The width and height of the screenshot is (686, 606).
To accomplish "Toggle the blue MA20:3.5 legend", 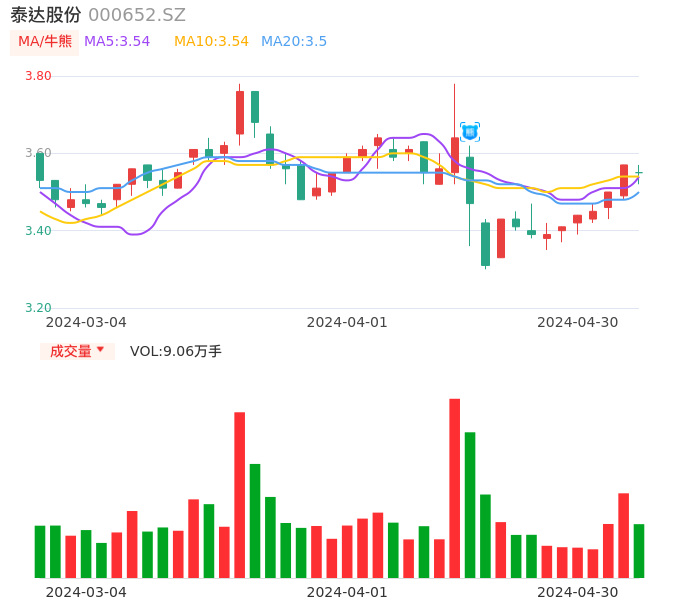I will [x=294, y=42].
